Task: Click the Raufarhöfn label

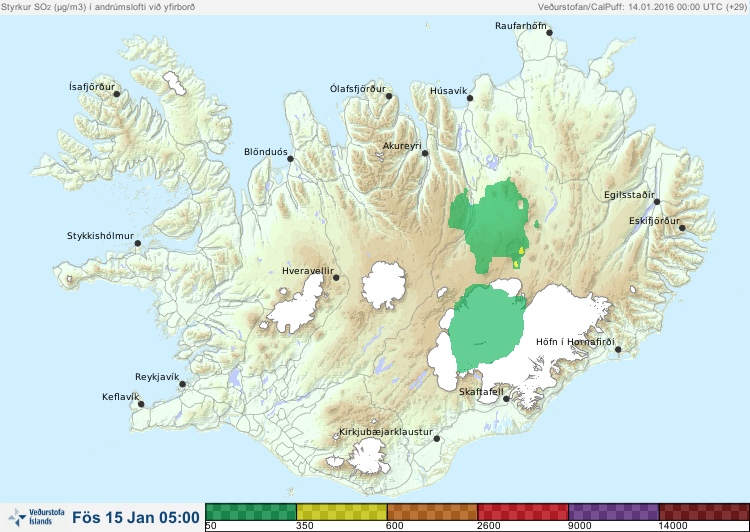Action: 520,26
